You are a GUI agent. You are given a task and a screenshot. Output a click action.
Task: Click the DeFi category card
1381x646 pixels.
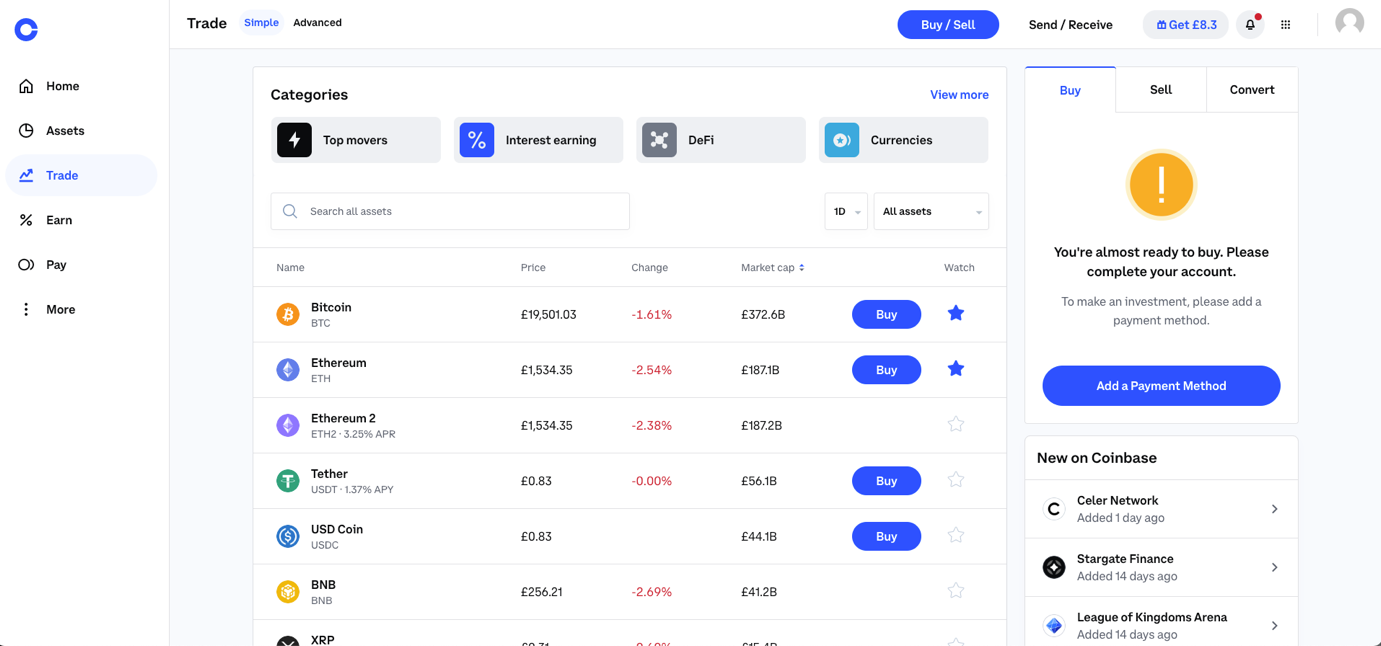[721, 140]
